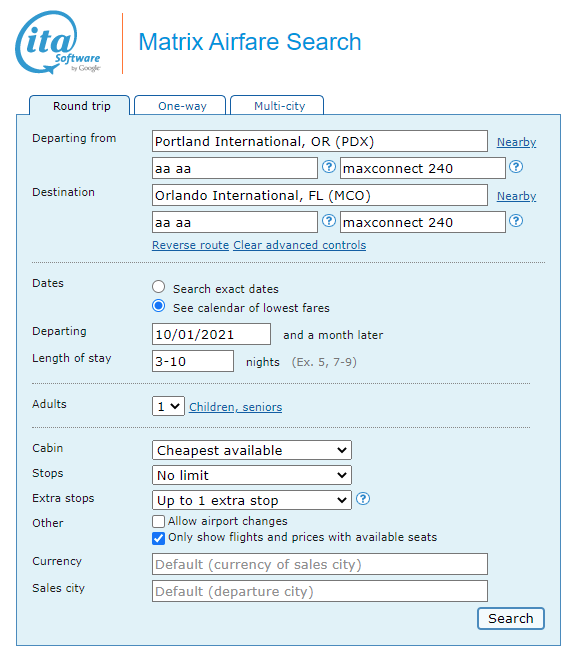Switch to the Multi-city tab

tap(277, 105)
